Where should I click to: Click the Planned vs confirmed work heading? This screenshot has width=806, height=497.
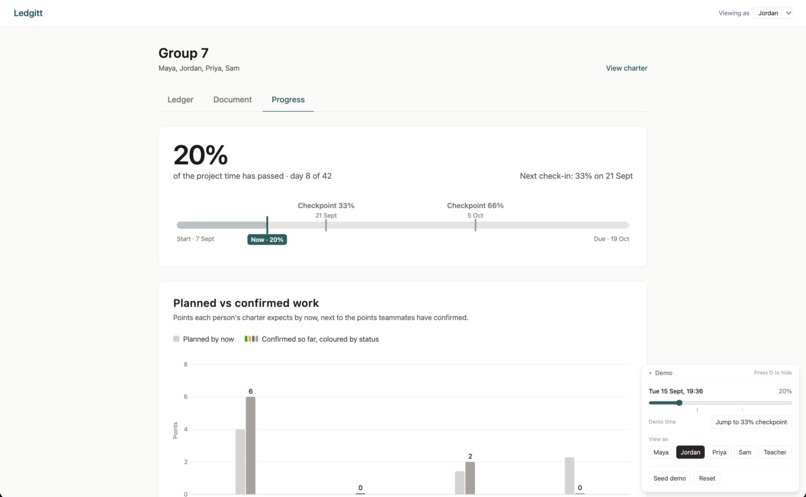[246, 303]
